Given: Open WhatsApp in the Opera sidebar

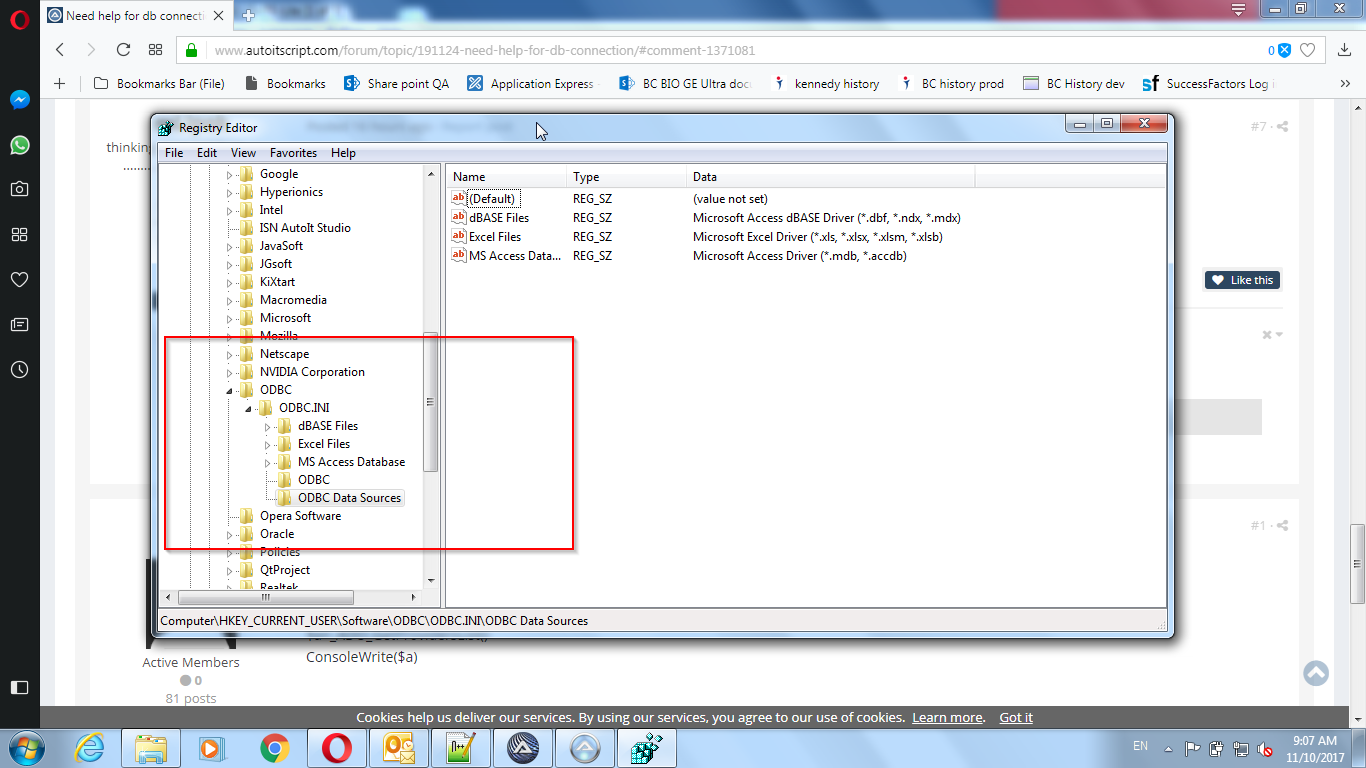Looking at the screenshot, I should 19,145.
